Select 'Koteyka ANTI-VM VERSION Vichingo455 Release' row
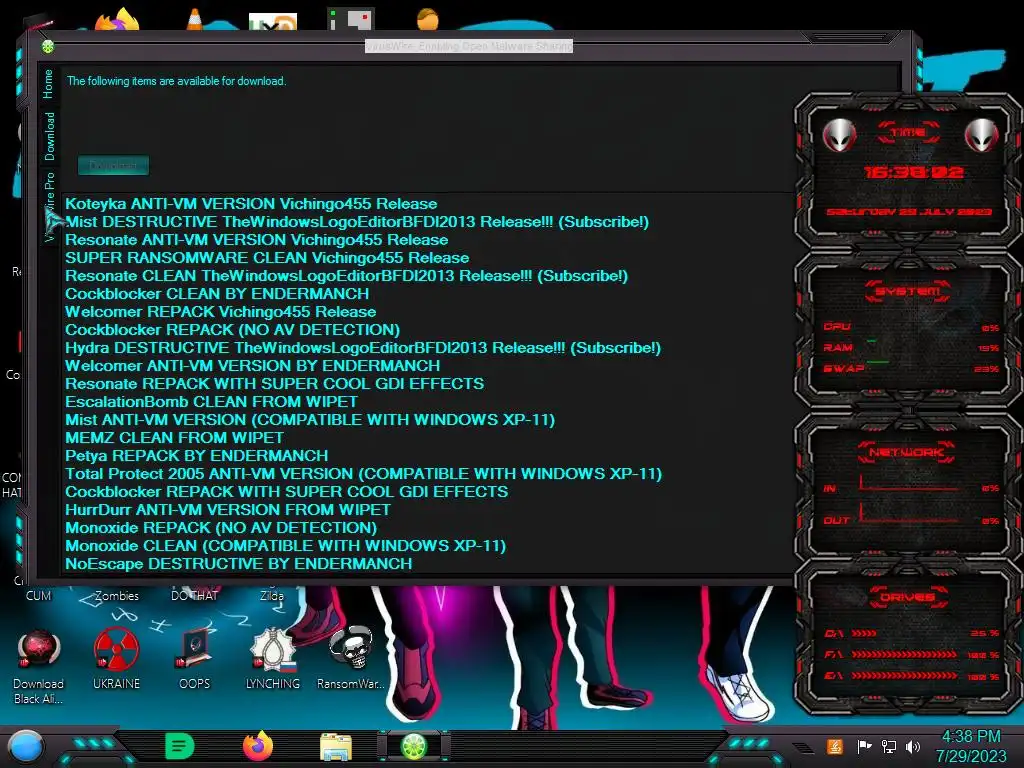 click(x=251, y=204)
